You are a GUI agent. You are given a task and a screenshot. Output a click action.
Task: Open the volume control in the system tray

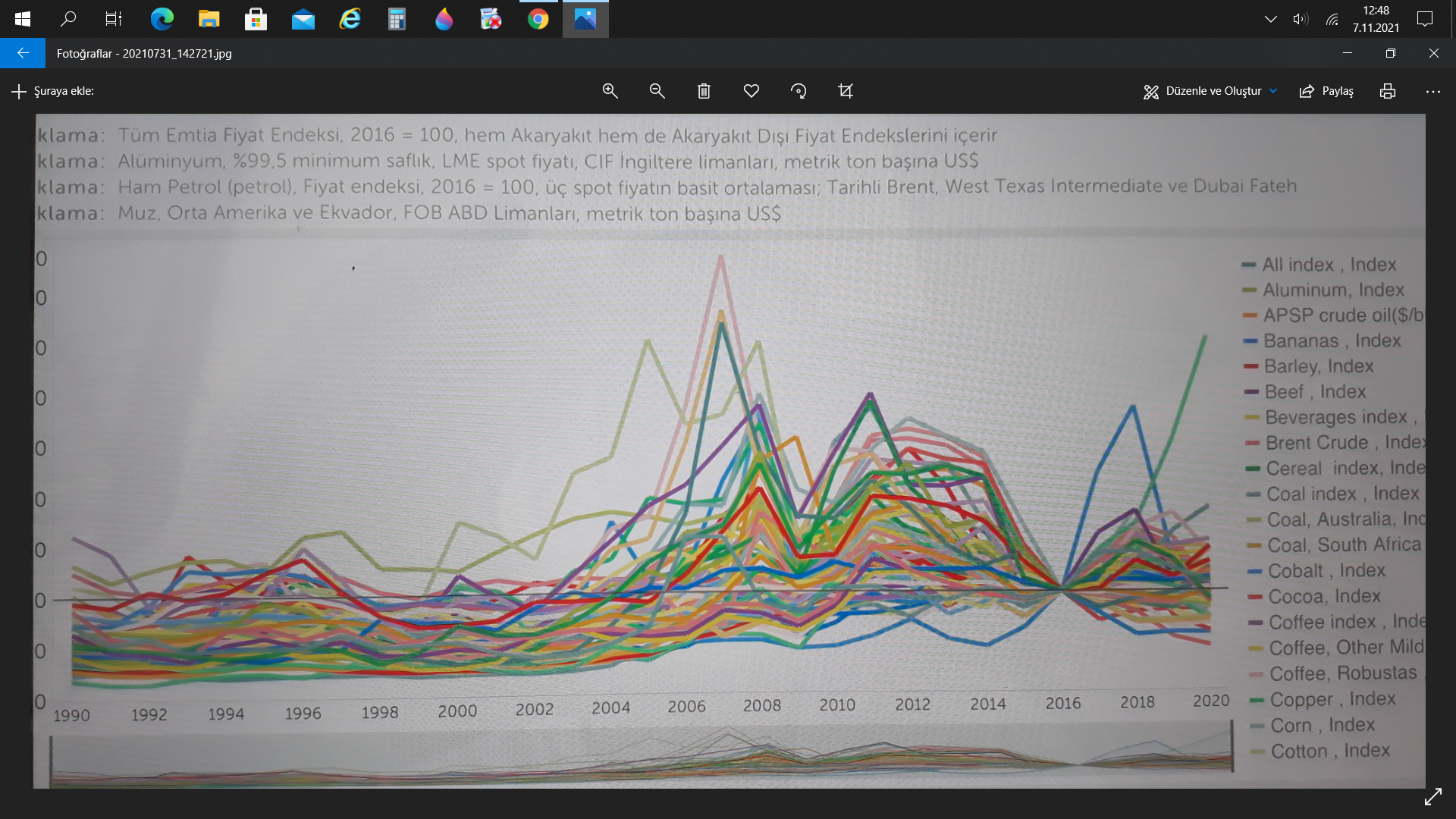tap(1300, 19)
